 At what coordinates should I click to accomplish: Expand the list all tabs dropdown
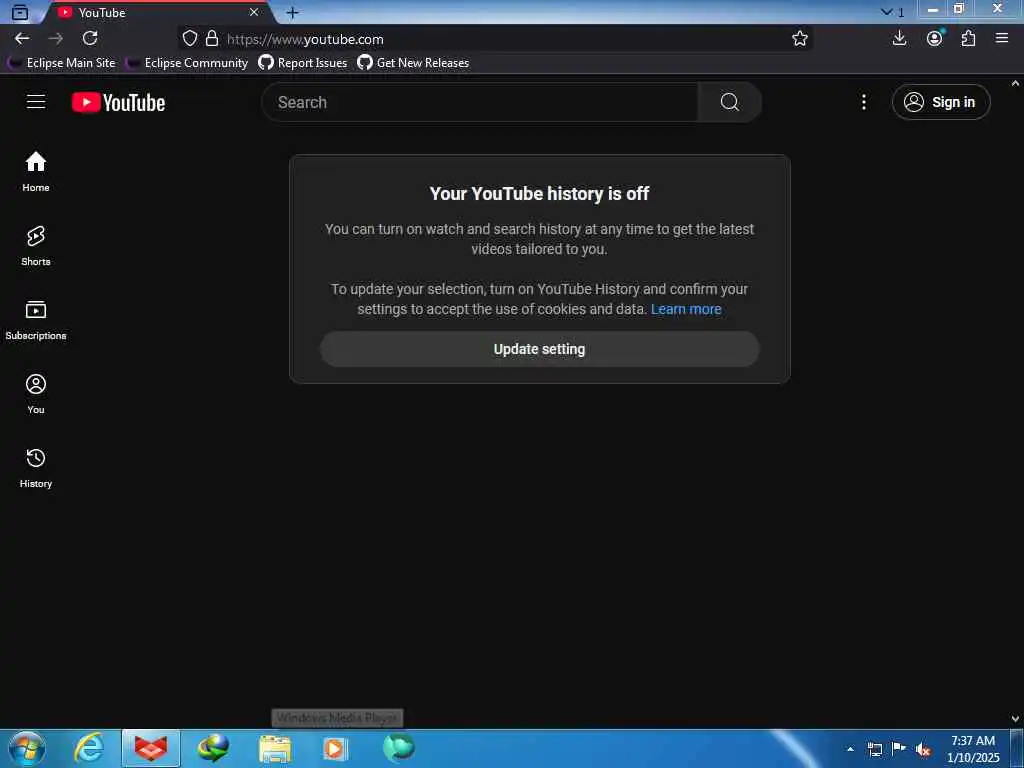point(892,12)
